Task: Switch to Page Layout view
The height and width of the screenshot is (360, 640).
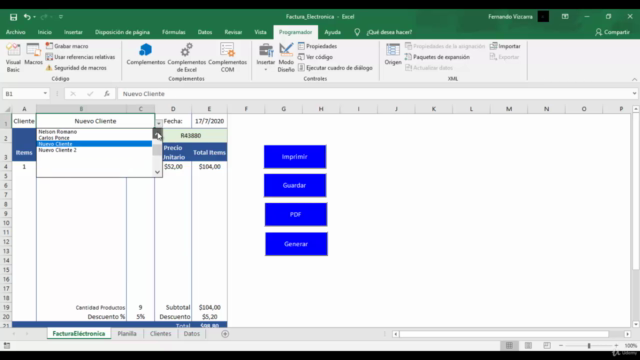Action: [x=528, y=346]
